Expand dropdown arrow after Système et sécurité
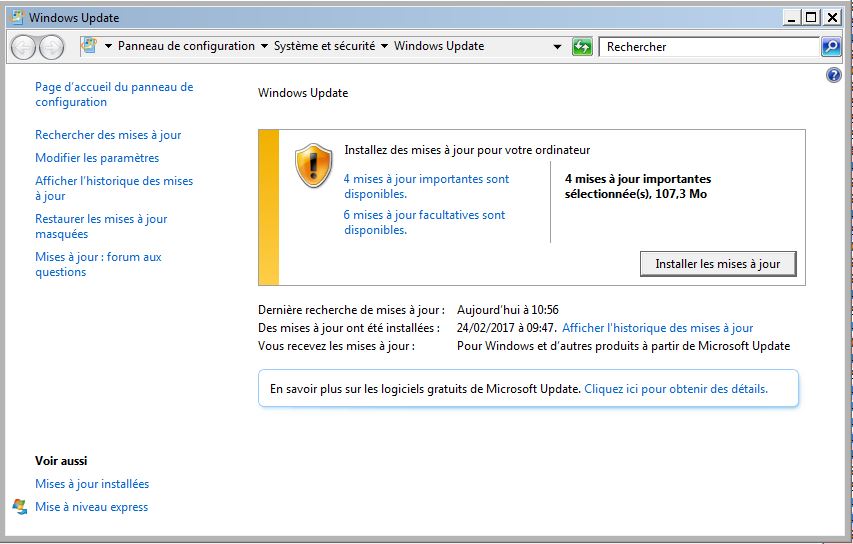 (x=384, y=46)
